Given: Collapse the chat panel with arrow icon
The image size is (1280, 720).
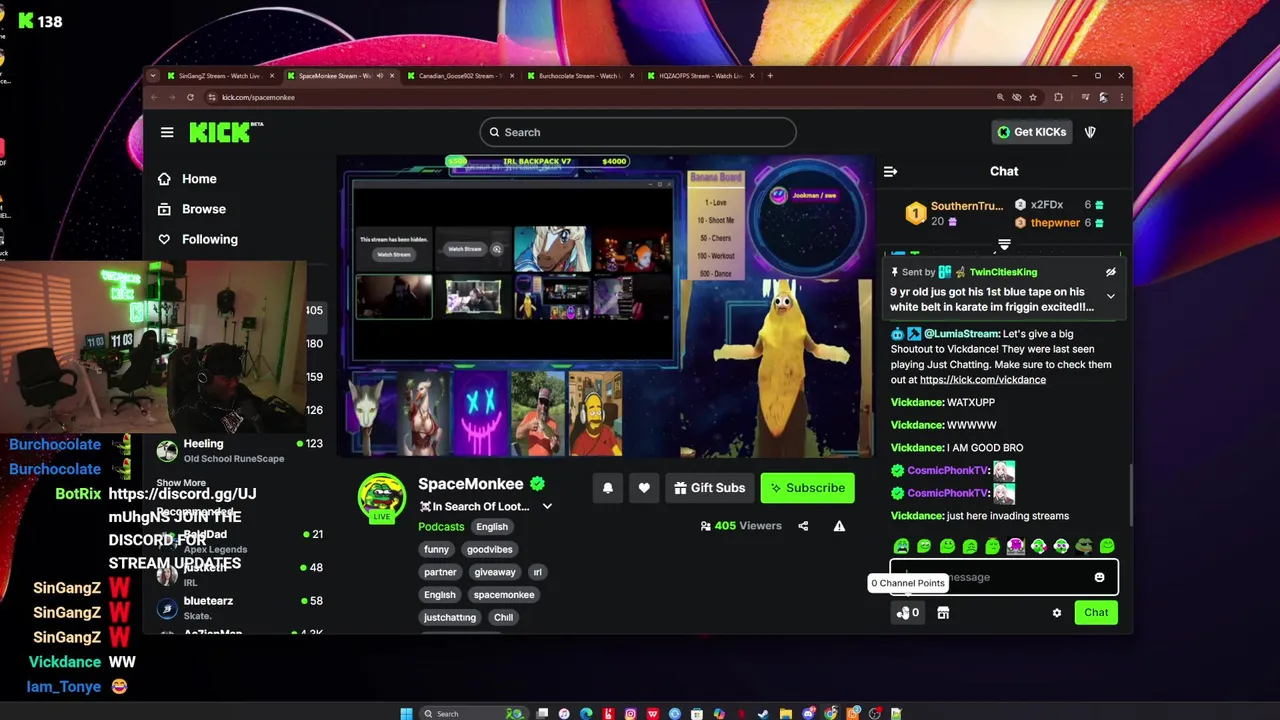Looking at the screenshot, I should (x=890, y=171).
